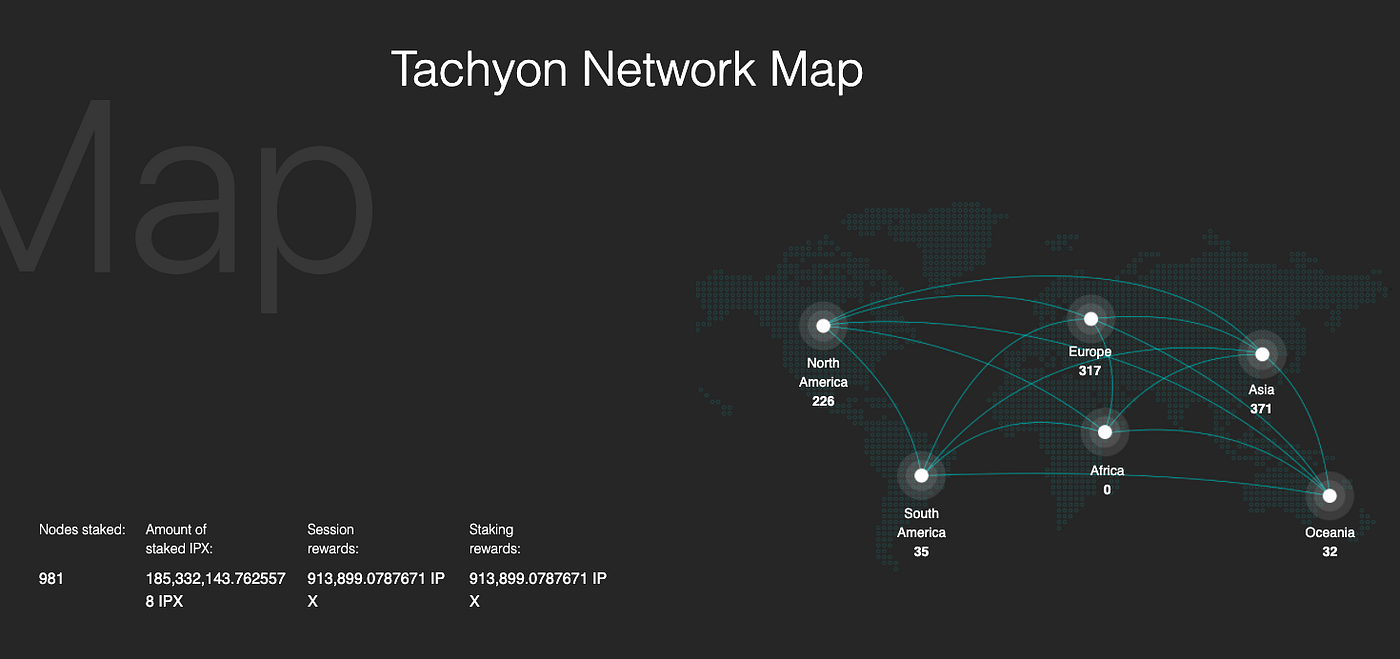Click the North America label
Viewport: 1400px width, 659px height.
click(x=823, y=373)
